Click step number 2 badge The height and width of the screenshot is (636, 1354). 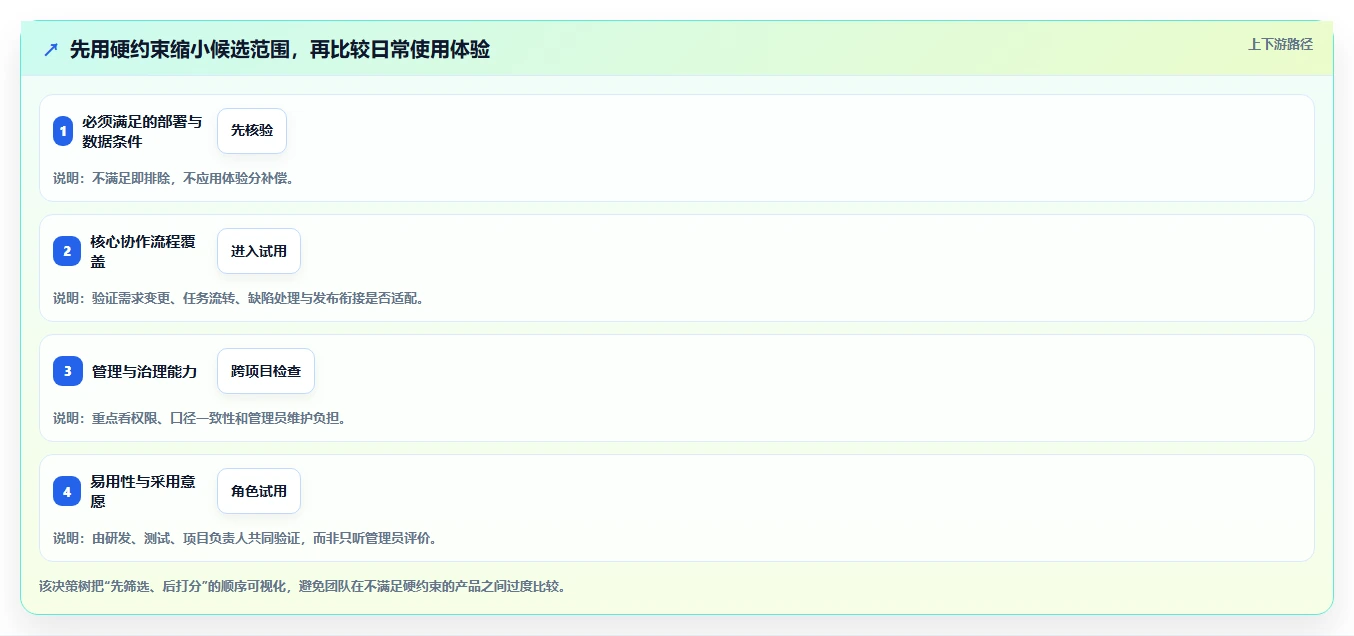67,251
